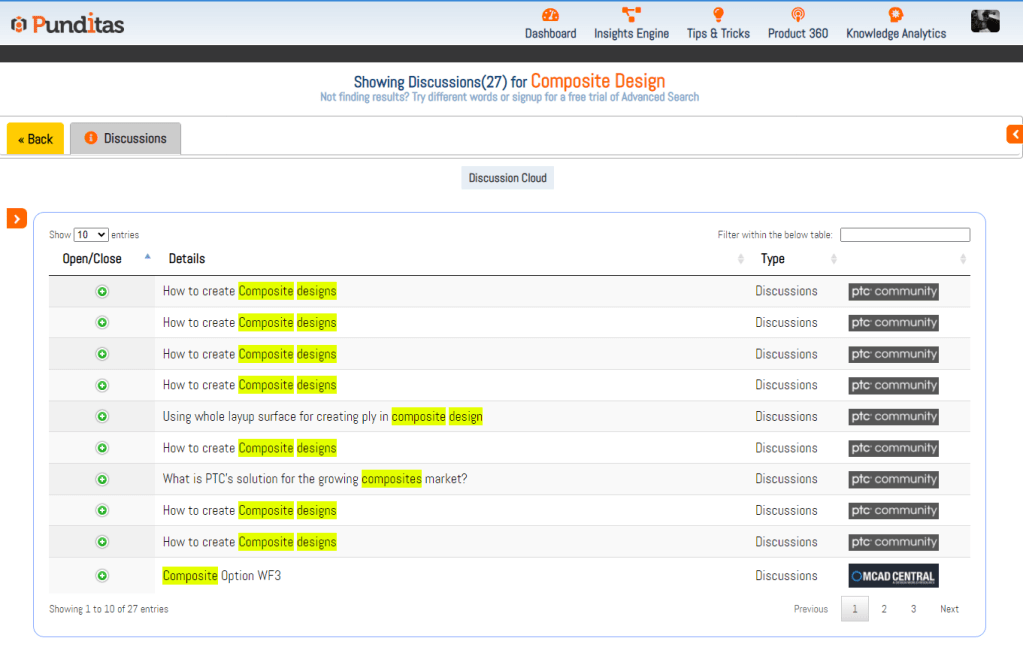The image size is (1023, 647).
Task: Open the Show entries count dropdown
Action: point(91,235)
